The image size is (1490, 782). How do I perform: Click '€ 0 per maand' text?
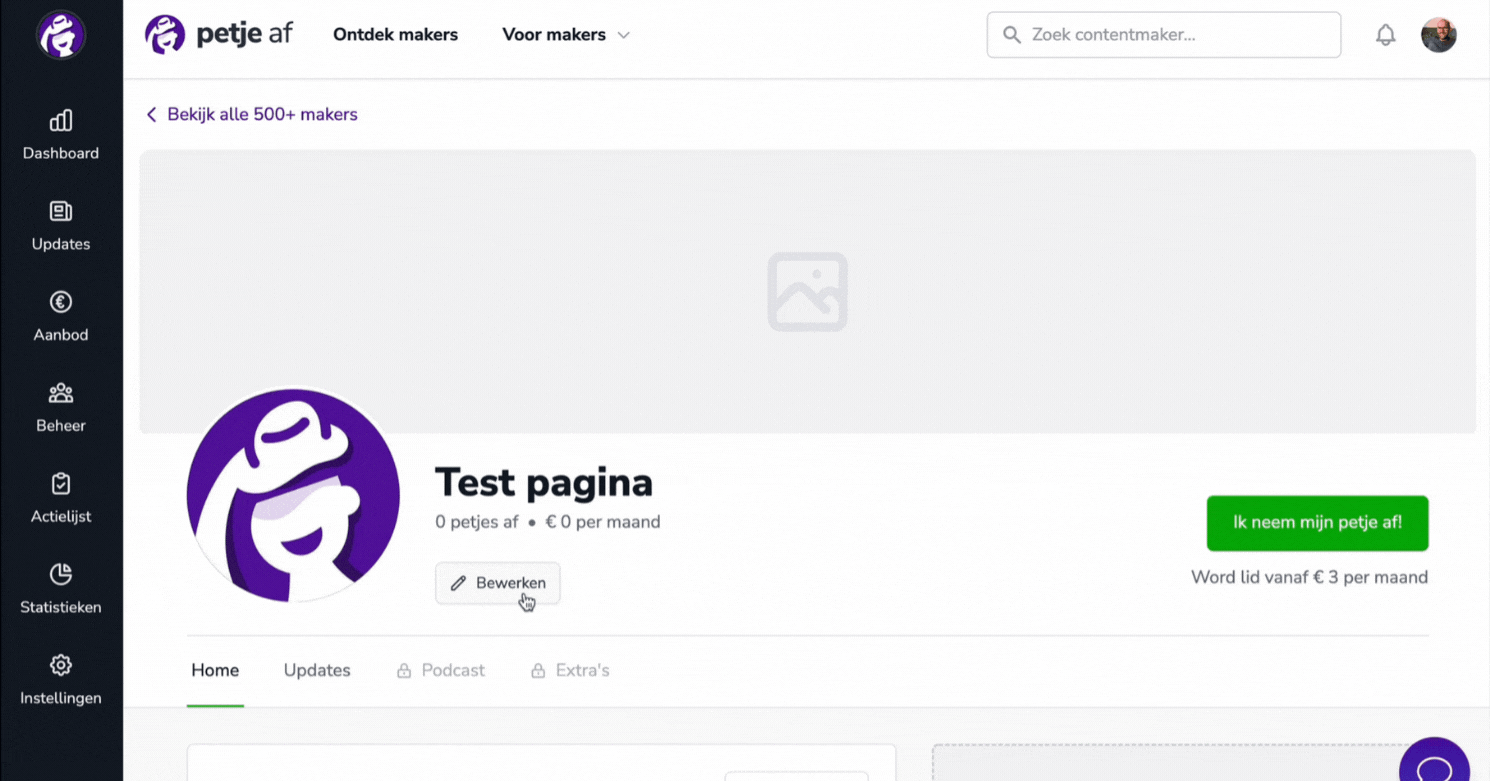[x=603, y=522]
